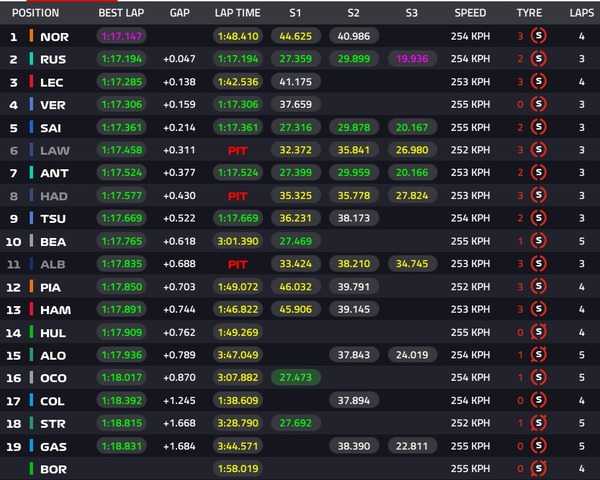Click NOR's purple best lap 1:17.147
600x480 pixels.
coord(121,36)
